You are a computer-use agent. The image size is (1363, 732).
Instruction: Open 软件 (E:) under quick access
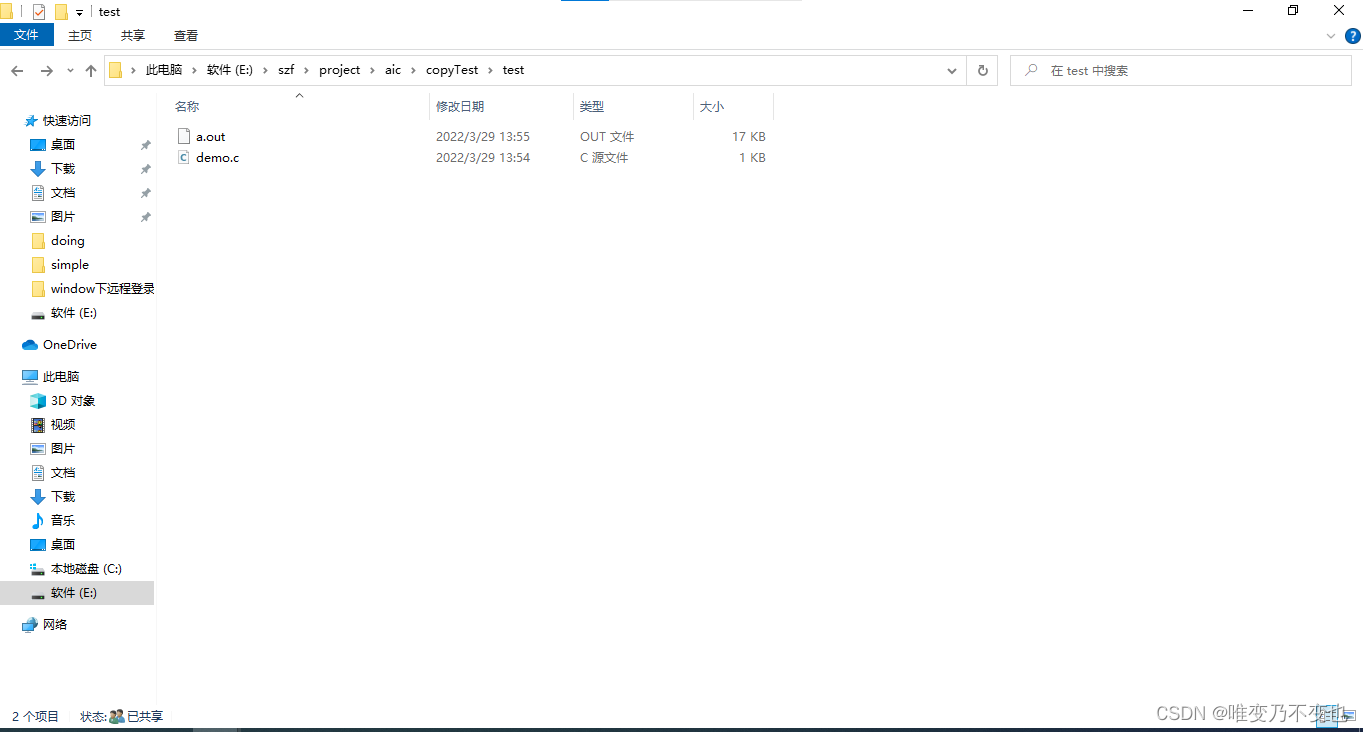(74, 312)
